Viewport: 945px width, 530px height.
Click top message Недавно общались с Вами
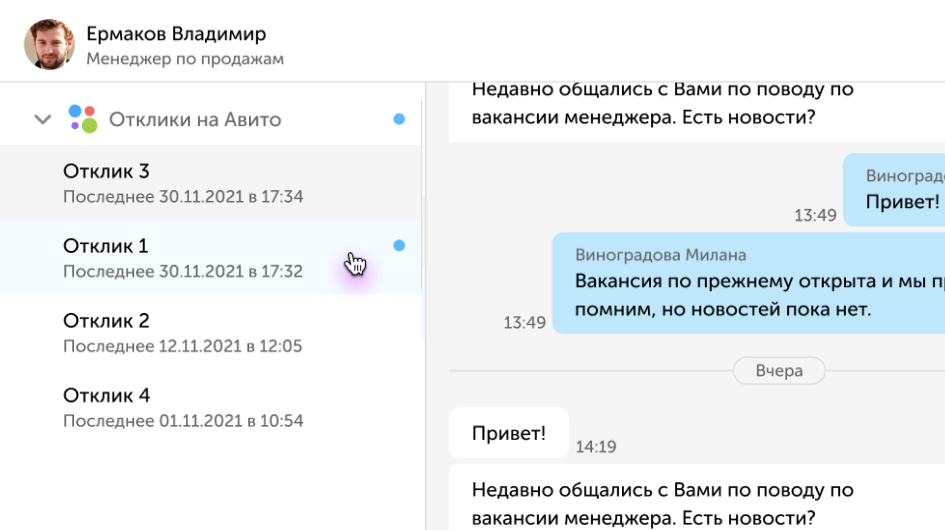tap(697, 112)
